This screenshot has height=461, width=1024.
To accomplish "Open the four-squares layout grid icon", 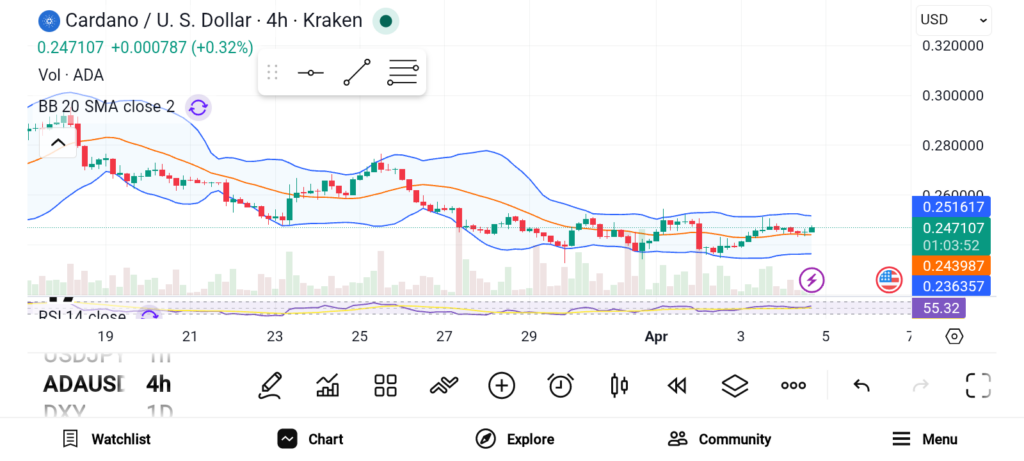I will click(x=385, y=385).
